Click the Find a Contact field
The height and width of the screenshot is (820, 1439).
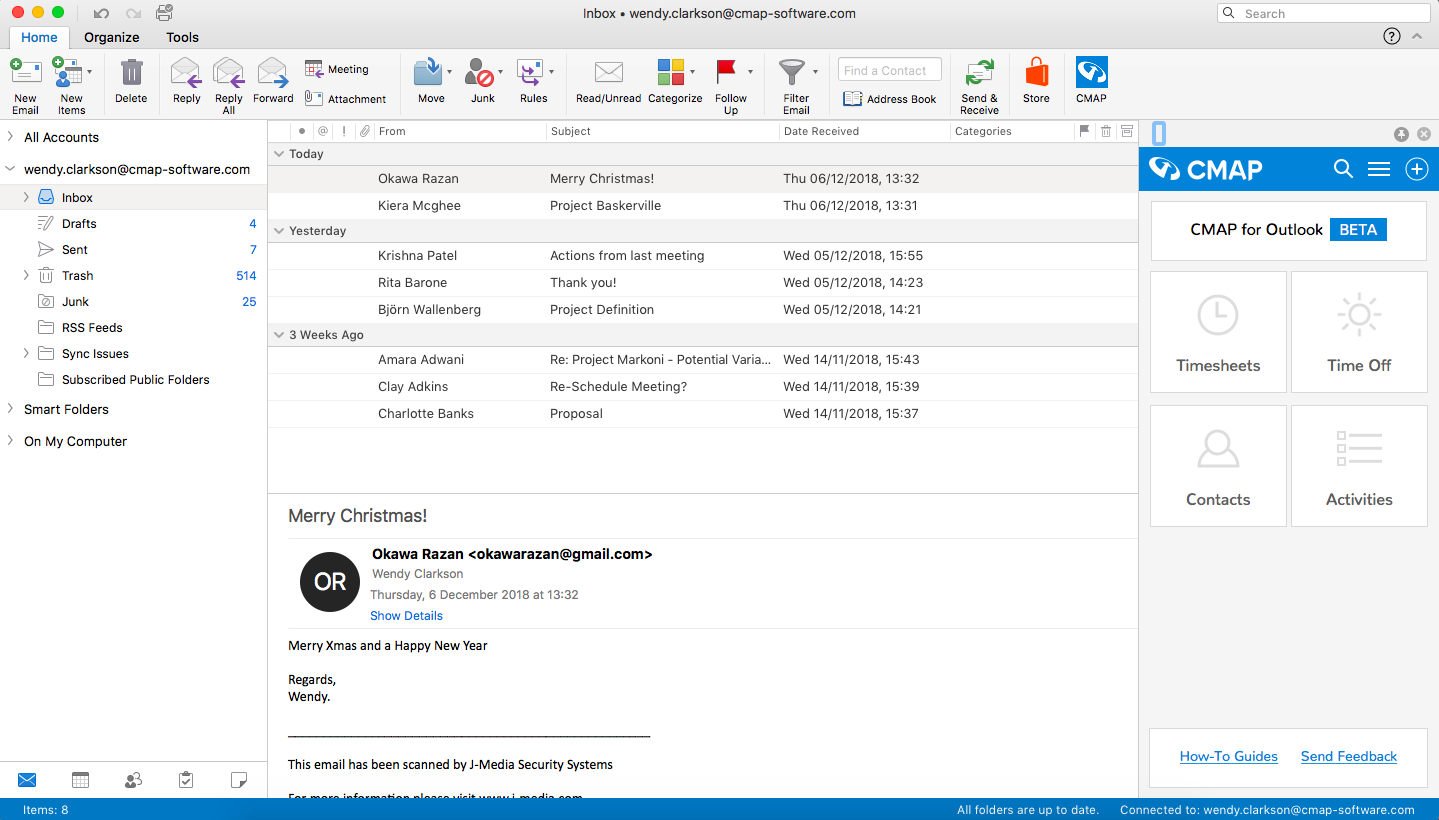coord(890,70)
